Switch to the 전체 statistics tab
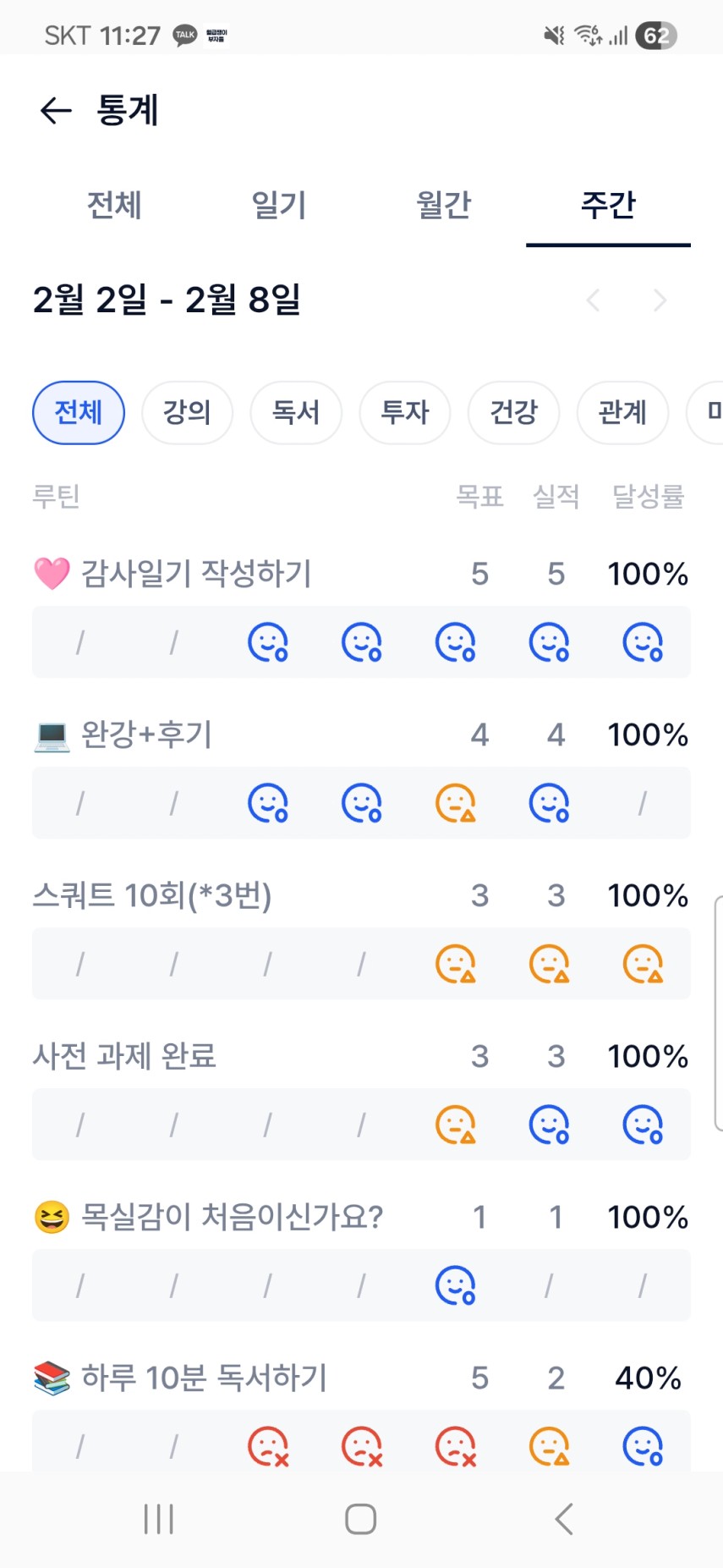723x1568 pixels. coord(114,205)
